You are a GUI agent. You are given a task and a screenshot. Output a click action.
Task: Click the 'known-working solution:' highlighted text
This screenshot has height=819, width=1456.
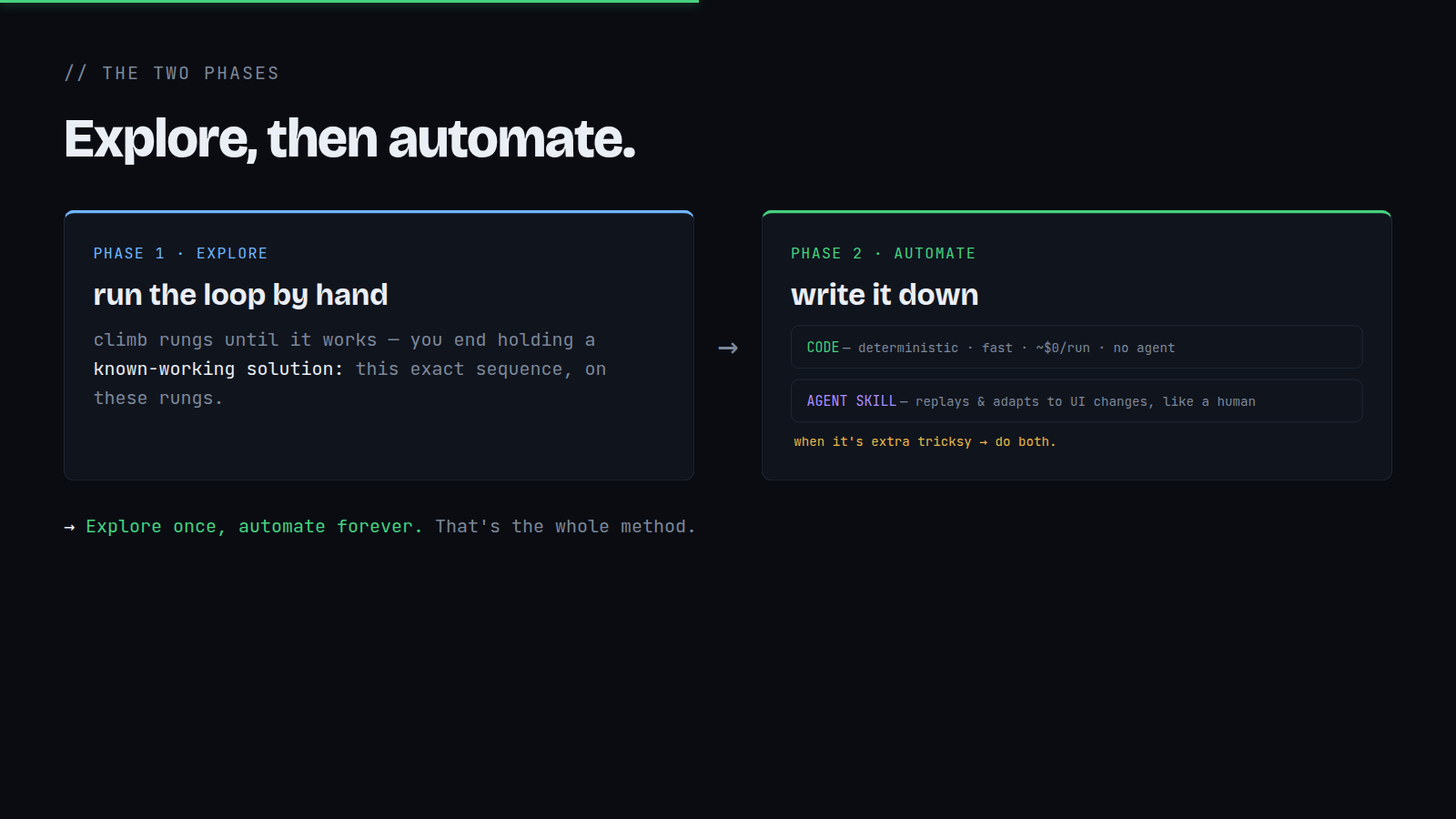point(218,369)
